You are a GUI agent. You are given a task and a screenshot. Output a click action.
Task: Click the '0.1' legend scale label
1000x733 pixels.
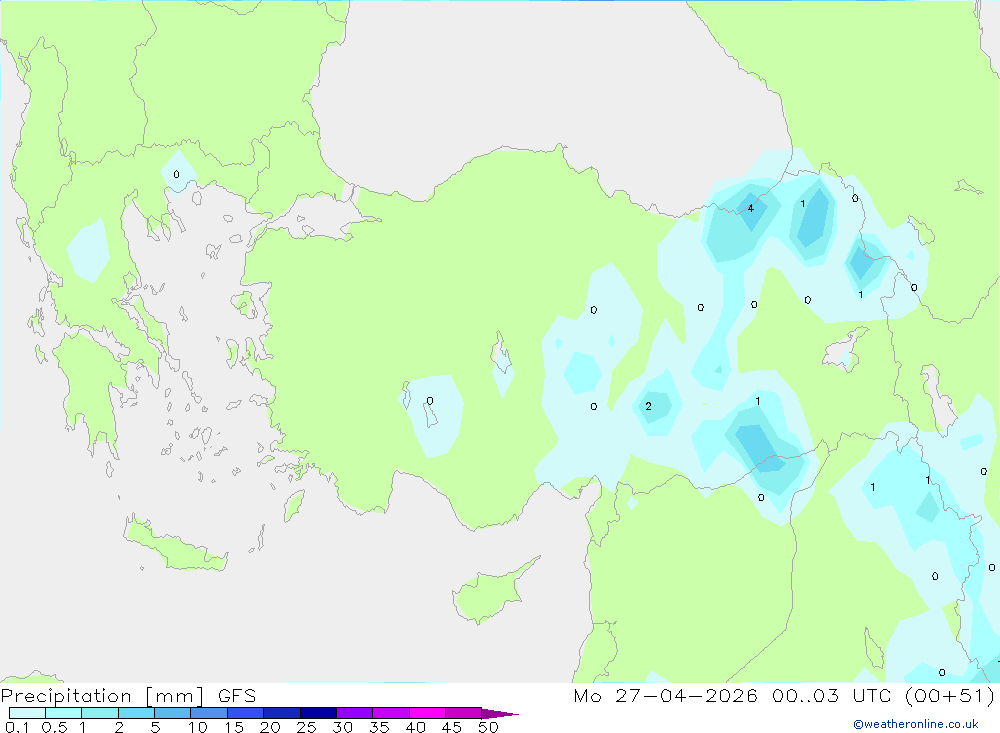(17, 727)
